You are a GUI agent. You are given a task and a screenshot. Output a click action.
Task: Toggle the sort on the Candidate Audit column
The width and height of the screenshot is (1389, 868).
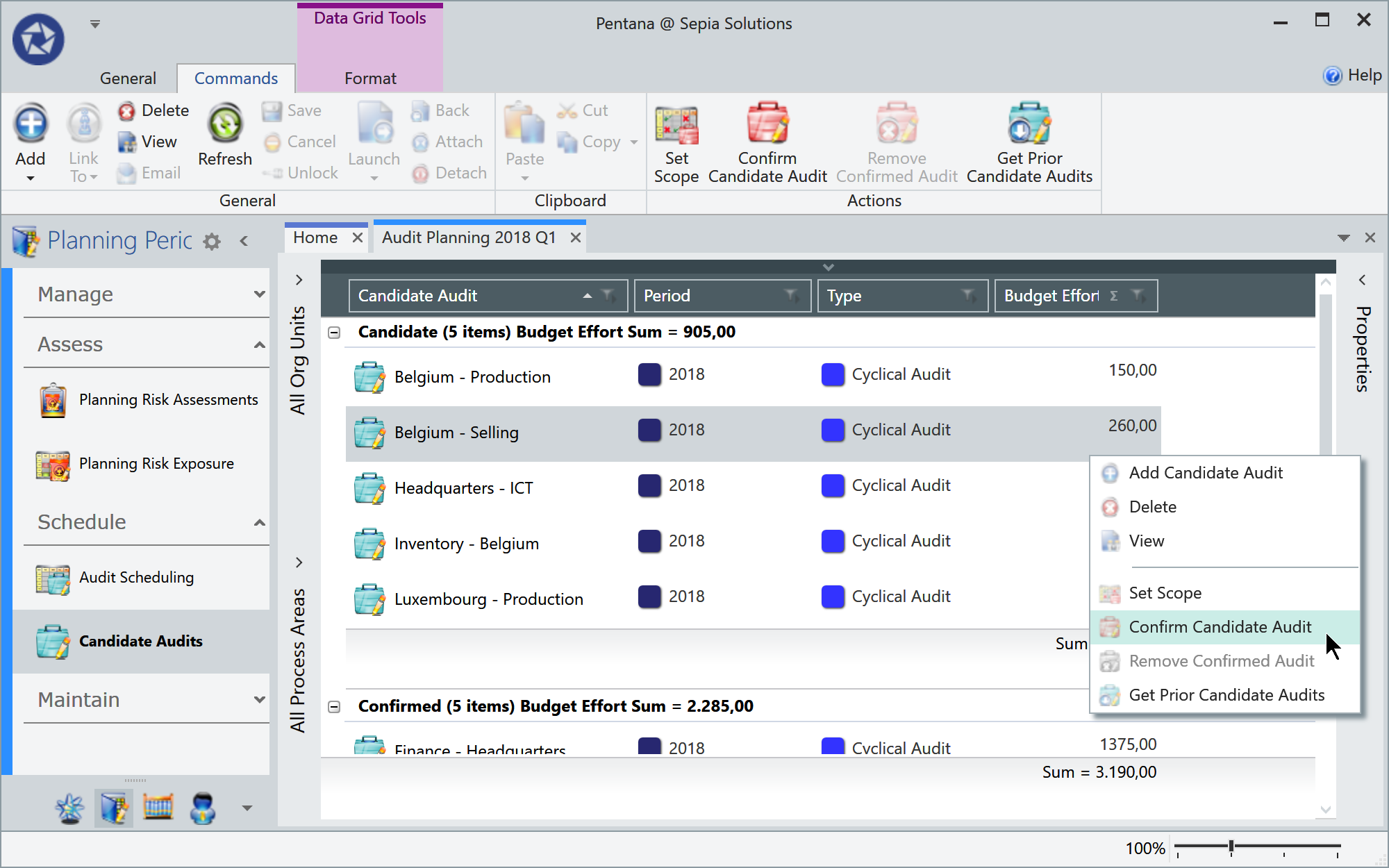click(587, 296)
